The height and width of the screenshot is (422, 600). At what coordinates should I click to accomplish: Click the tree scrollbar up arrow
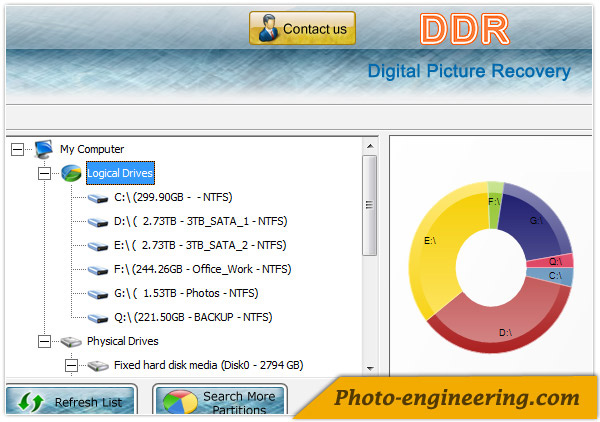pos(370,146)
